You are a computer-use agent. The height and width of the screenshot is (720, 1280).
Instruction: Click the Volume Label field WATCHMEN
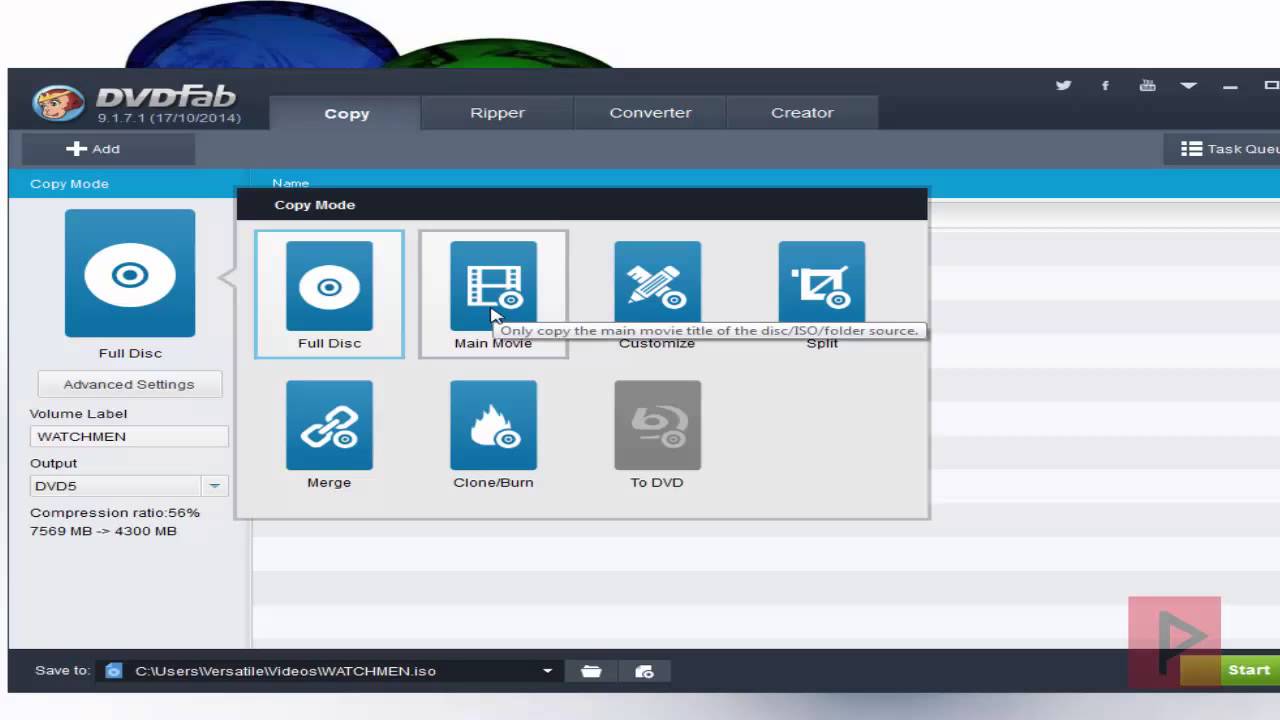click(x=129, y=436)
